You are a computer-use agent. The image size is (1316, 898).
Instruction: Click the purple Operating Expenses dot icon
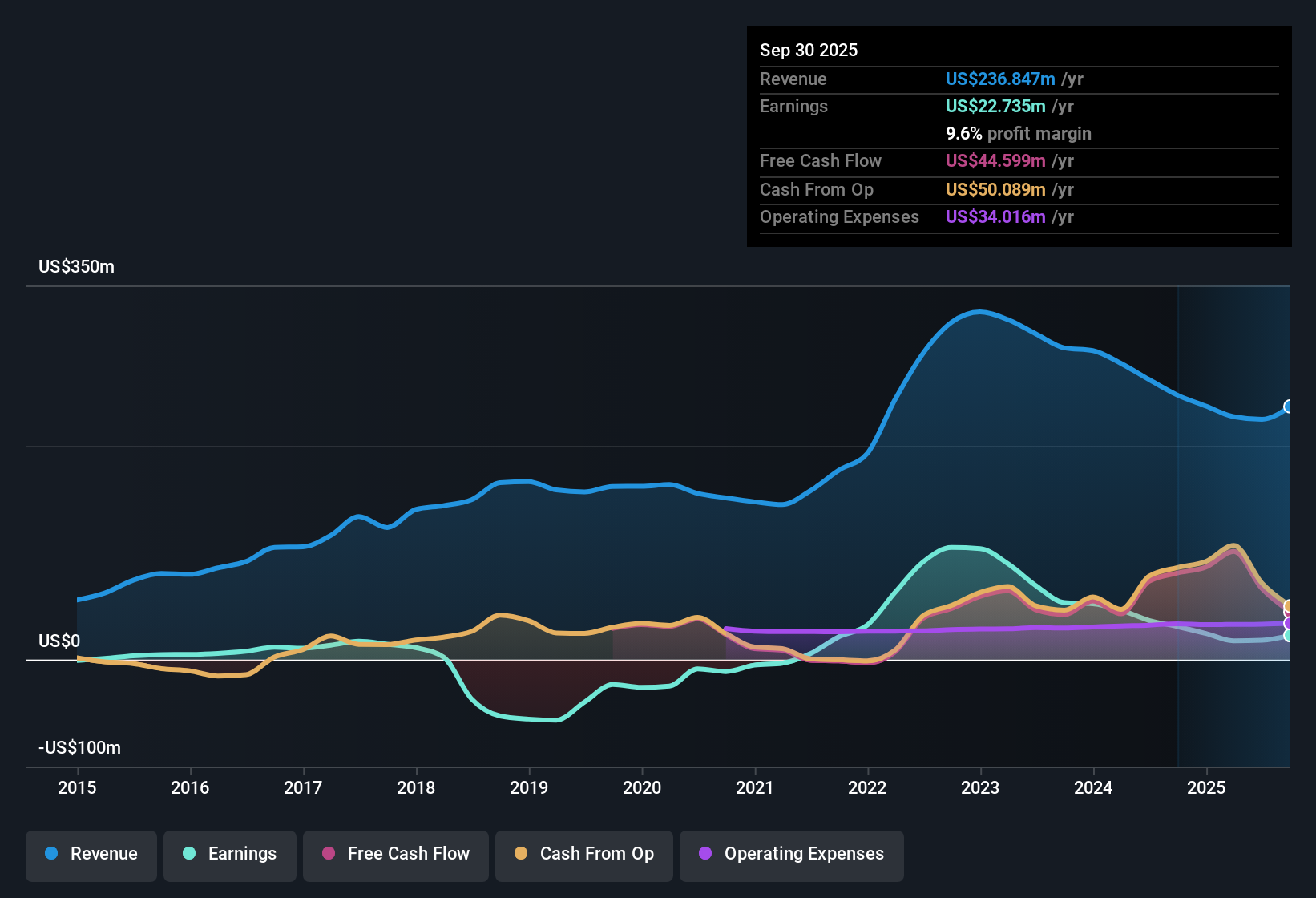pos(706,855)
